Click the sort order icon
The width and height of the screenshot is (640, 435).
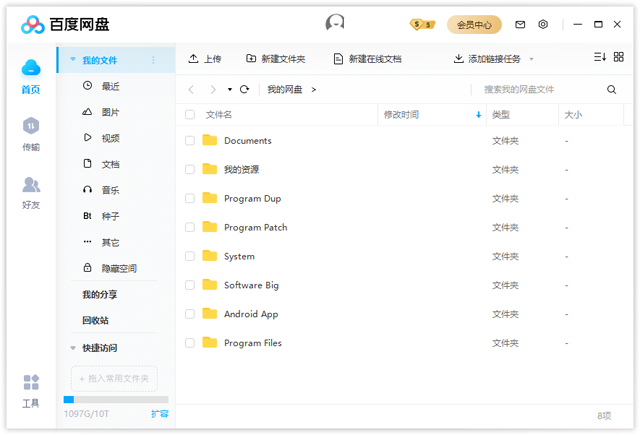pos(600,58)
